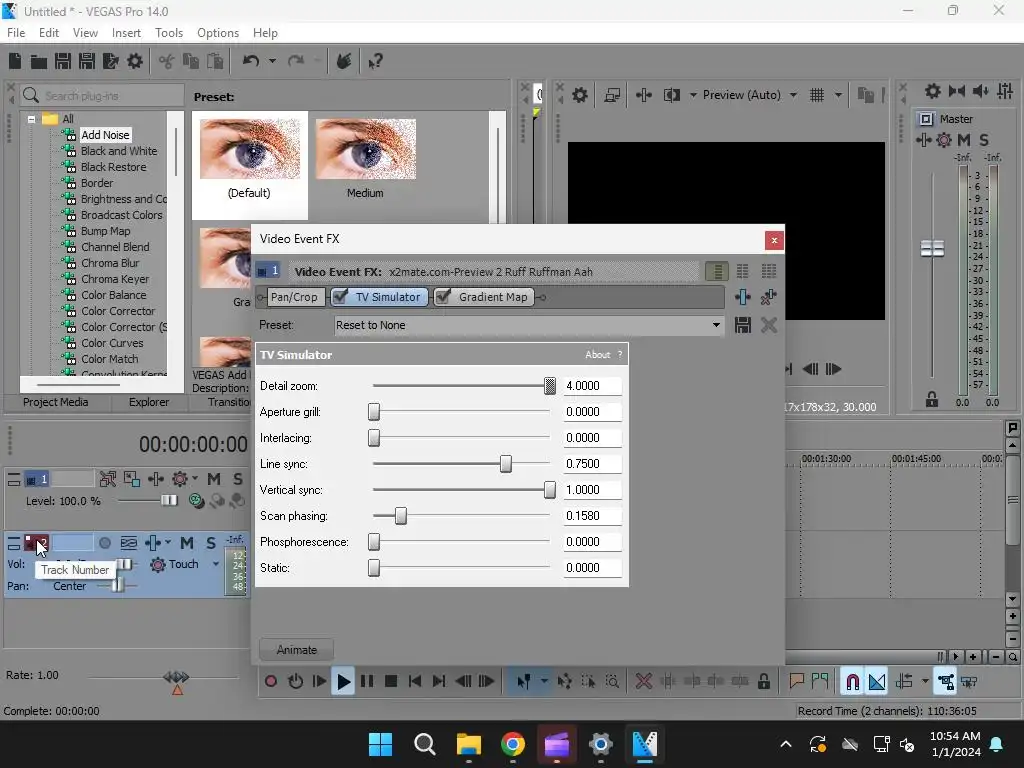The height and width of the screenshot is (768, 1024).
Task: Open the File menu
Action: click(16, 33)
